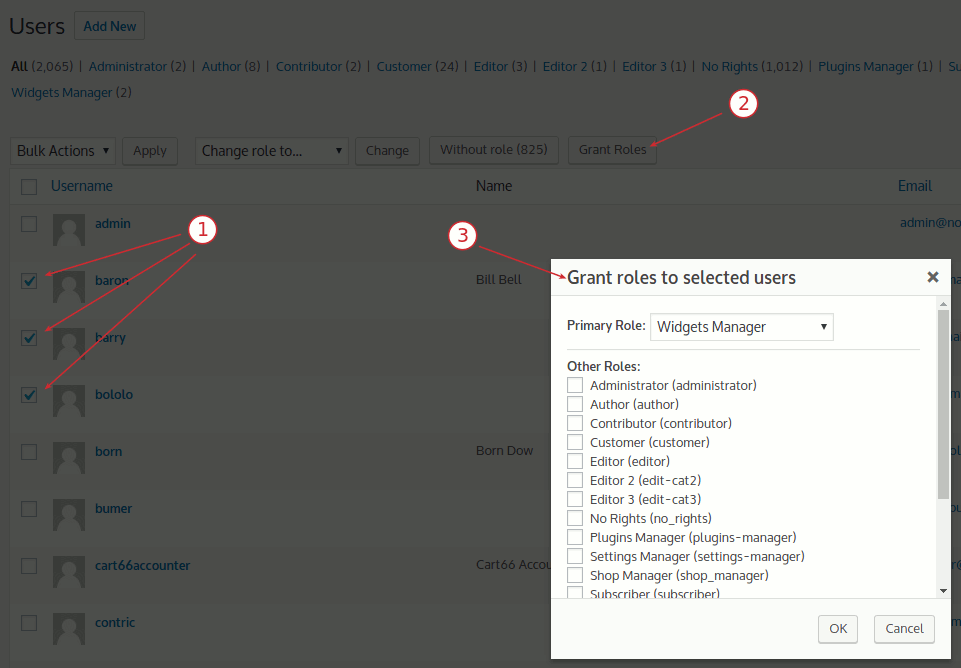Expand the Bulk Actions dropdown
Image resolution: width=961 pixels, height=668 pixels.
point(63,151)
